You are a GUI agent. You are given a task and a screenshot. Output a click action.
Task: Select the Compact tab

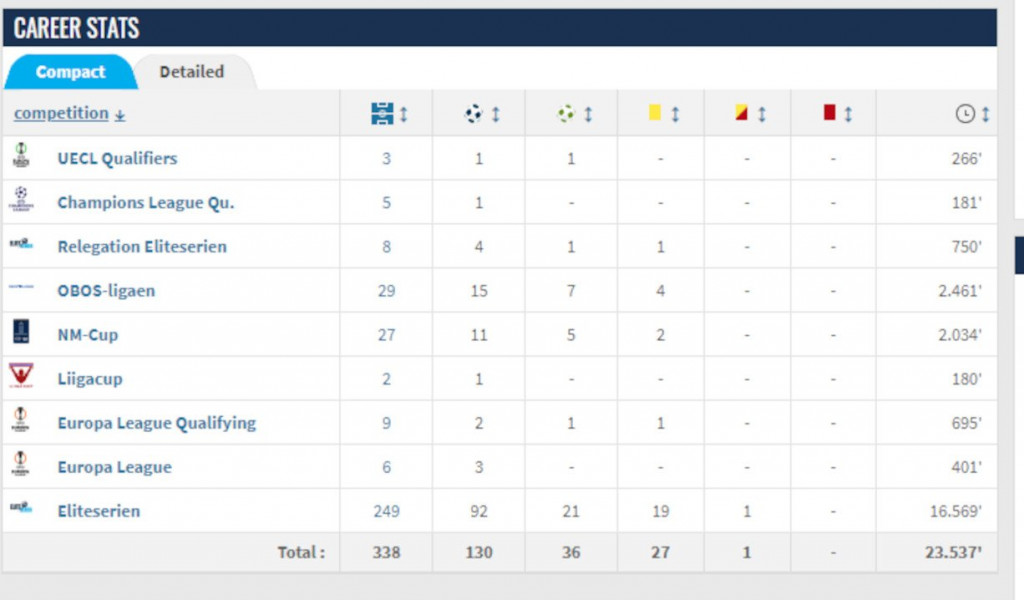70,72
